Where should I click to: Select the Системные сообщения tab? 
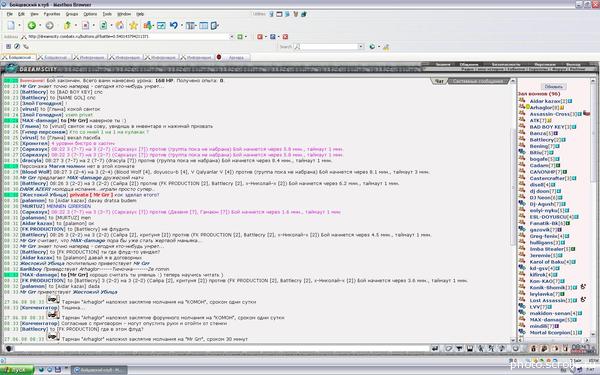(479, 81)
